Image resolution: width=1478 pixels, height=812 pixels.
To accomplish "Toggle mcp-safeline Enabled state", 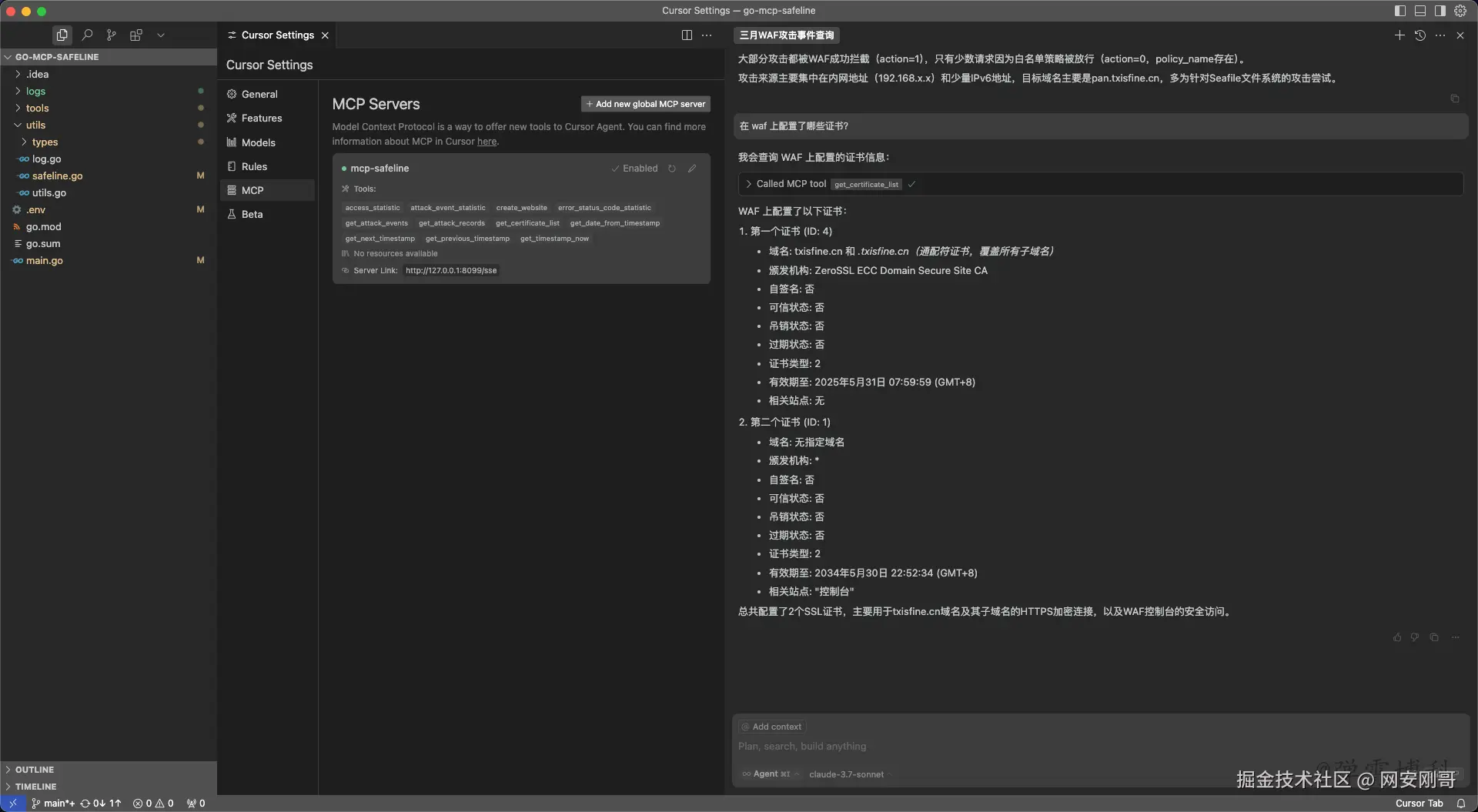I will point(634,169).
